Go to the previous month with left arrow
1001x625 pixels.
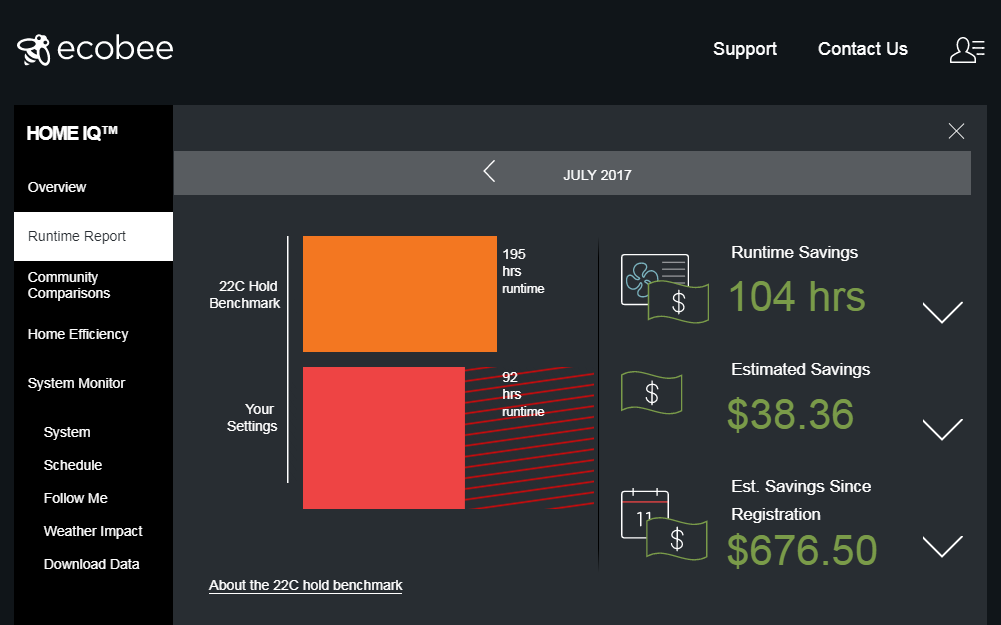489,172
